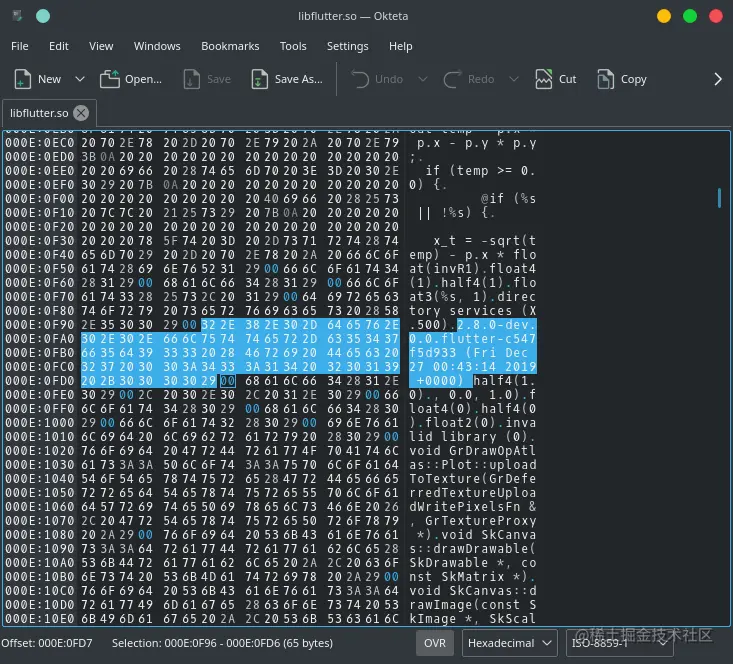Maximize window with green button
The image size is (733, 664).
click(x=690, y=16)
